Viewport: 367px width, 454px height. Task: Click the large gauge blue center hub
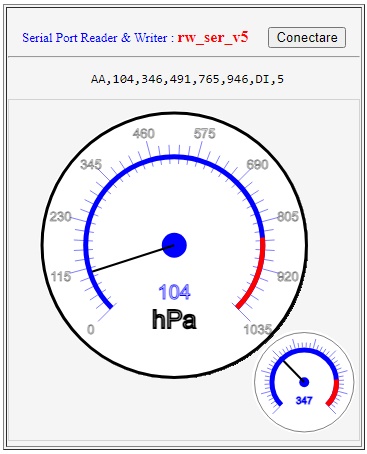point(174,245)
